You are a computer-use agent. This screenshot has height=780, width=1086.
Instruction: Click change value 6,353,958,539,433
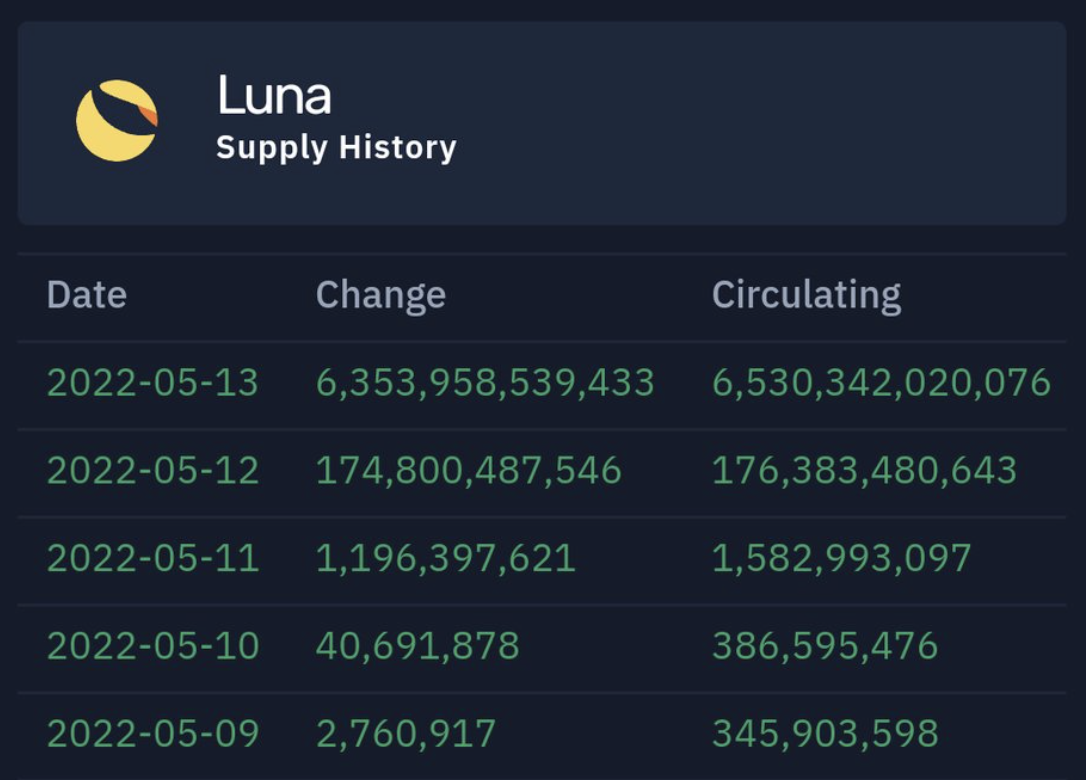point(485,383)
